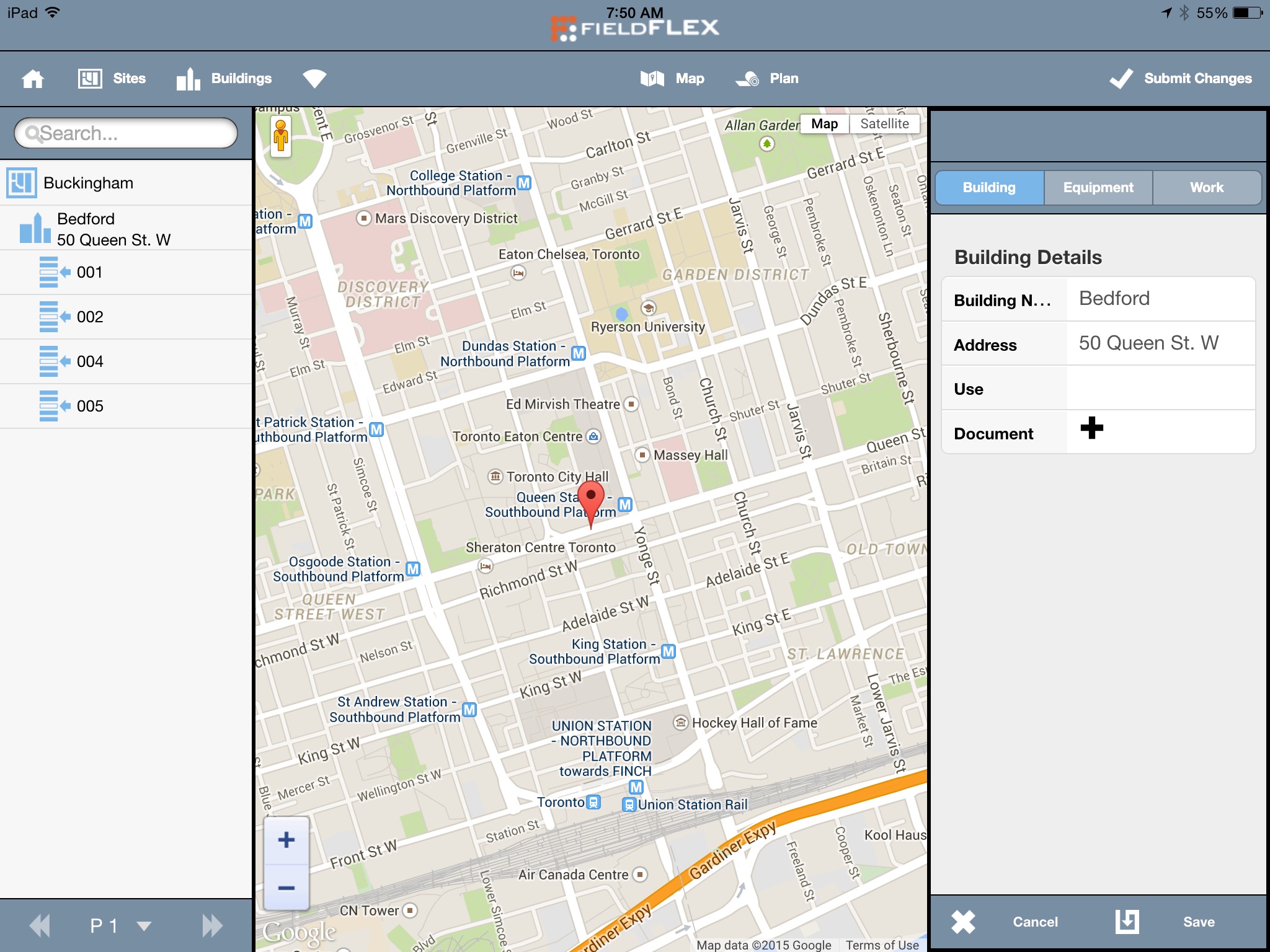This screenshot has height=952, width=1270.
Task: Add a document with plus icon
Action: point(1091,428)
